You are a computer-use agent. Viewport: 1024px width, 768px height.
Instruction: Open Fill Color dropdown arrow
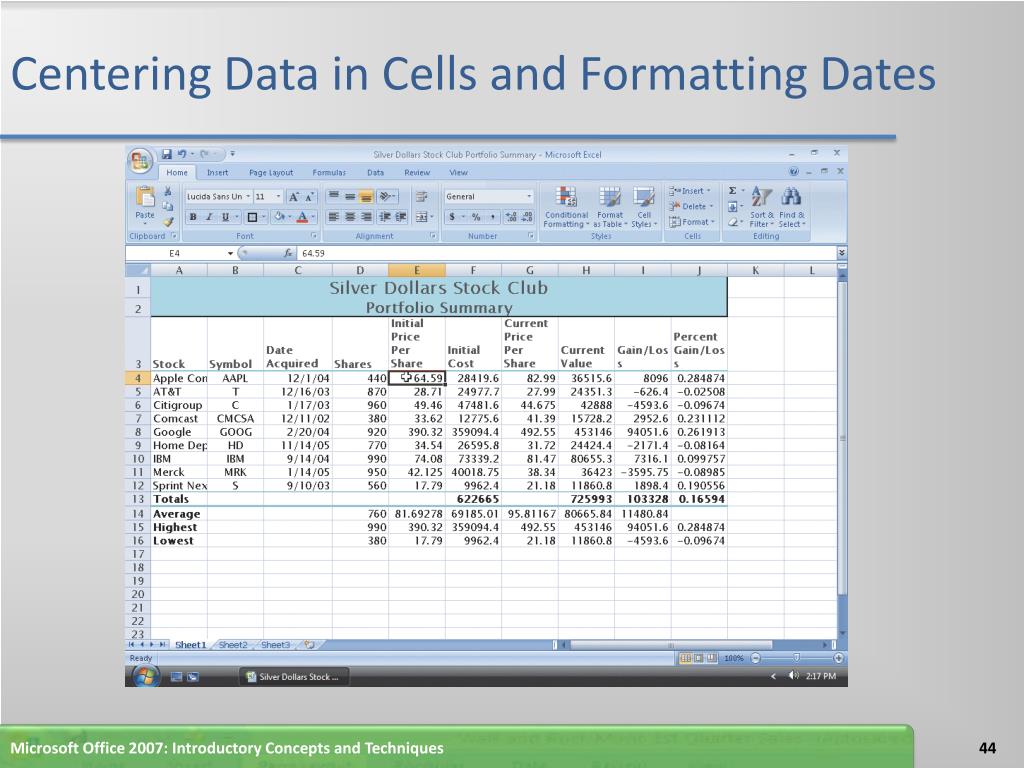[x=289, y=217]
